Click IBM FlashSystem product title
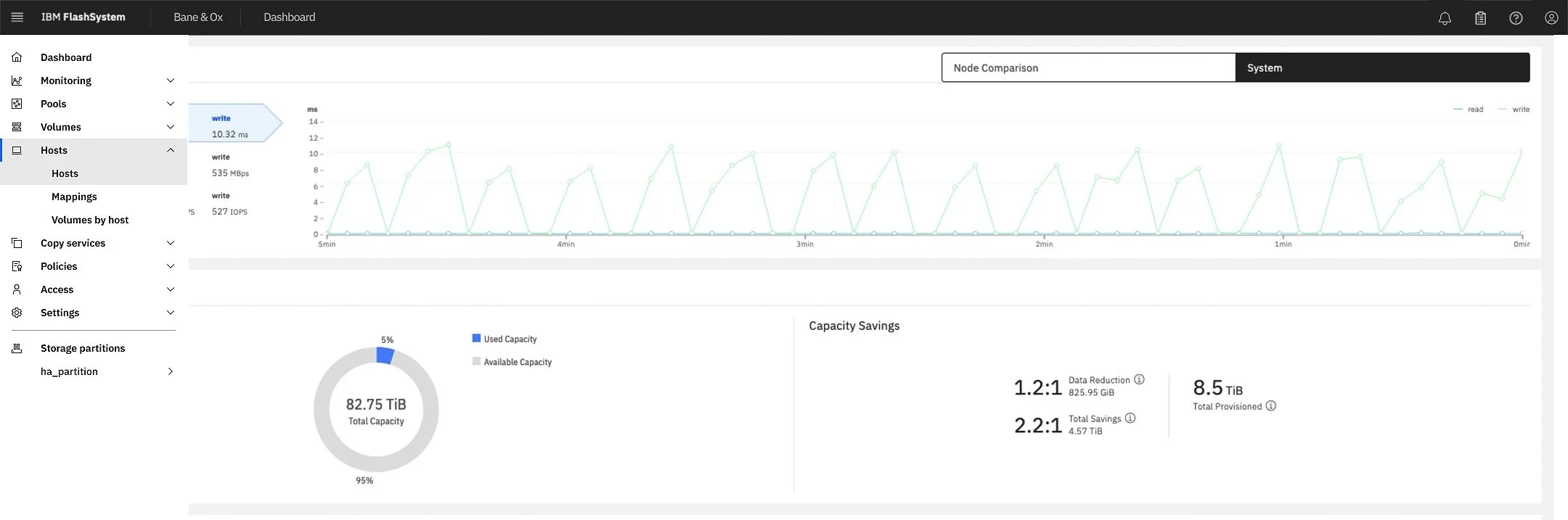1568x520 pixels. 83,17
